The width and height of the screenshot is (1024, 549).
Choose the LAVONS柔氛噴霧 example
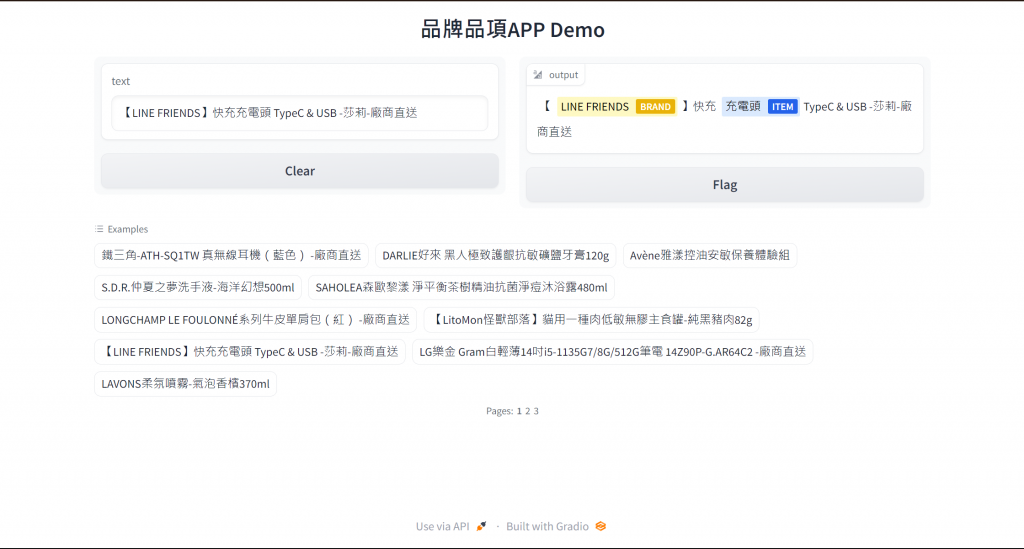pyautogui.click(x=185, y=384)
